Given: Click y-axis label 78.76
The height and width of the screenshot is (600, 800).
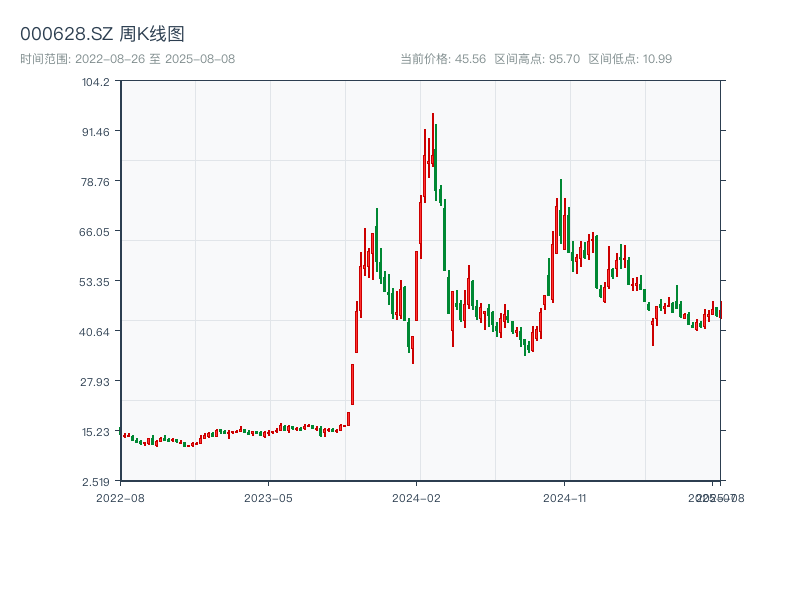Looking at the screenshot, I should coord(95,182).
